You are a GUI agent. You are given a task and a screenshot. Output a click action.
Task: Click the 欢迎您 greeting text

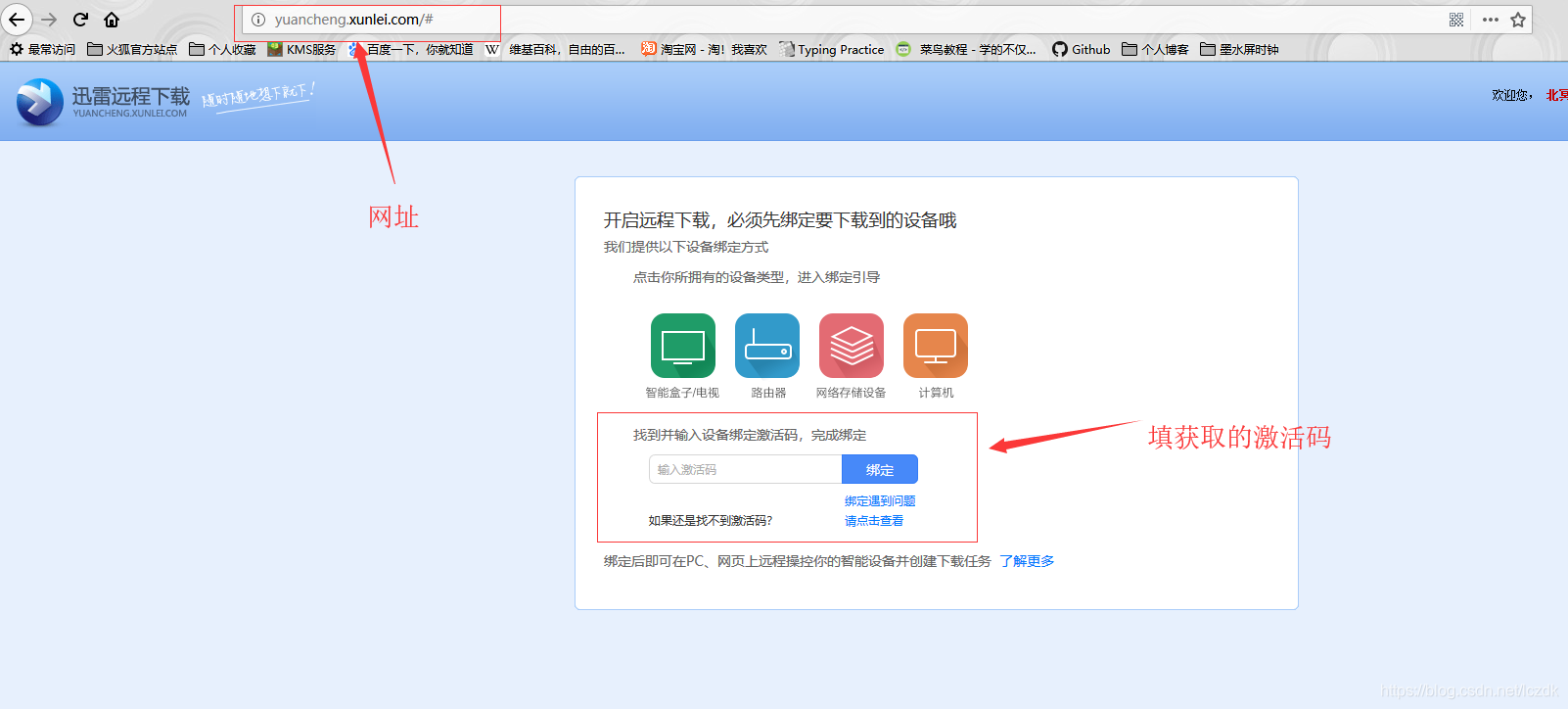(x=1512, y=95)
